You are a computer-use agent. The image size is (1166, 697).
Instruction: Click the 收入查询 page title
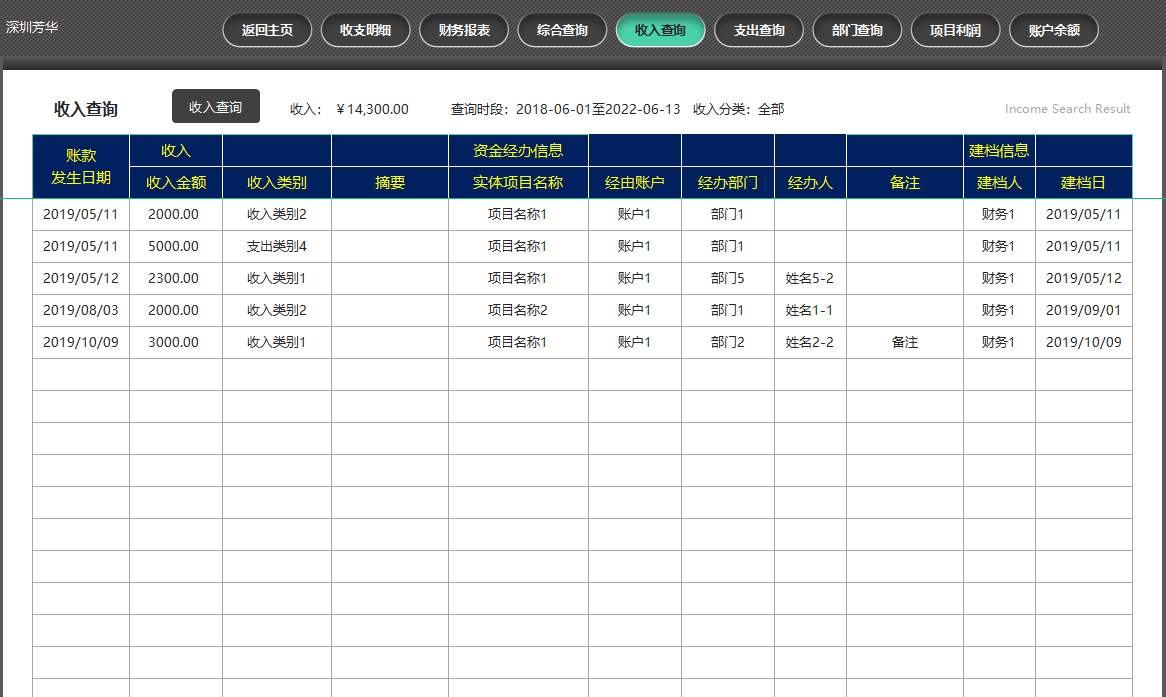point(86,109)
